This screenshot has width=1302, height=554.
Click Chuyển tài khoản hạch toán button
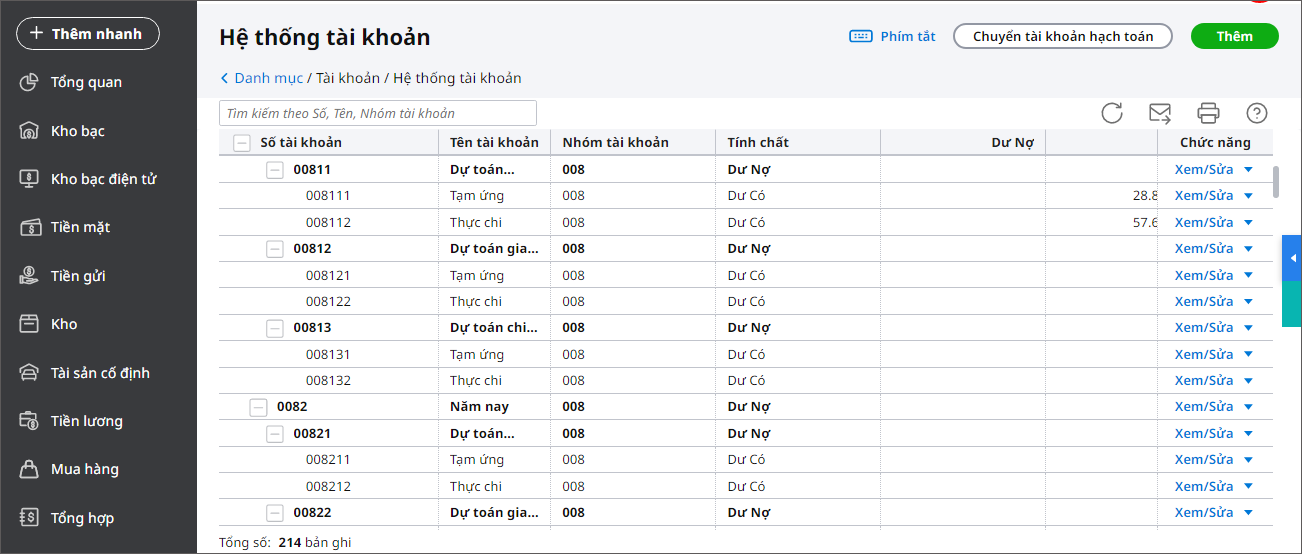[x=1062, y=36]
